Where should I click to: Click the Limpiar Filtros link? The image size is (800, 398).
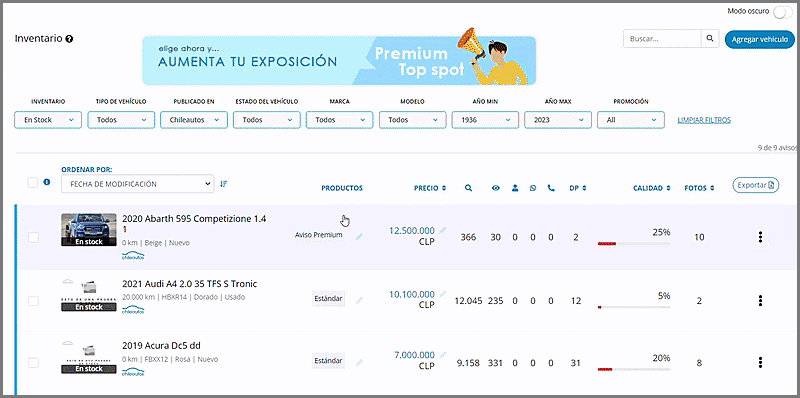(x=704, y=120)
